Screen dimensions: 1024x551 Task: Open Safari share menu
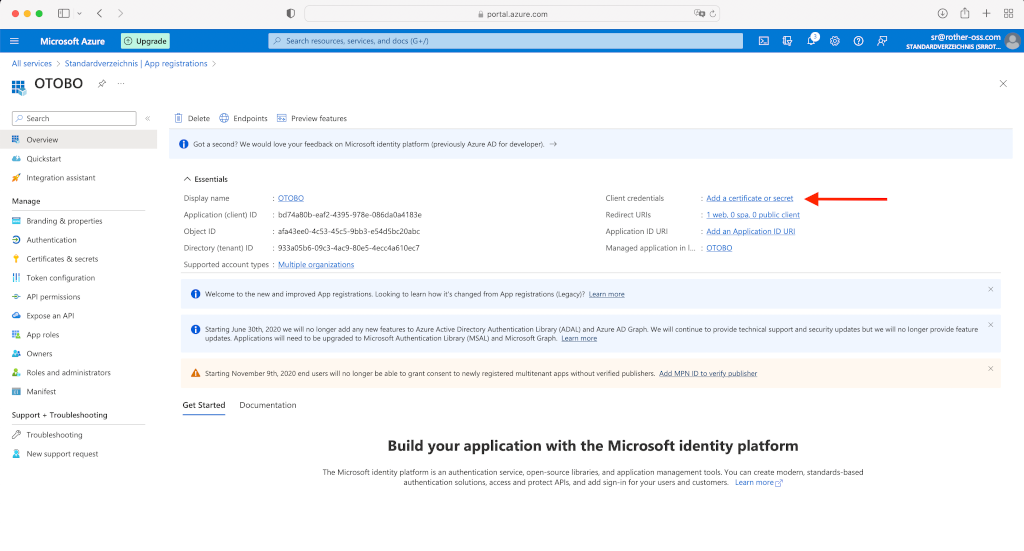965,13
